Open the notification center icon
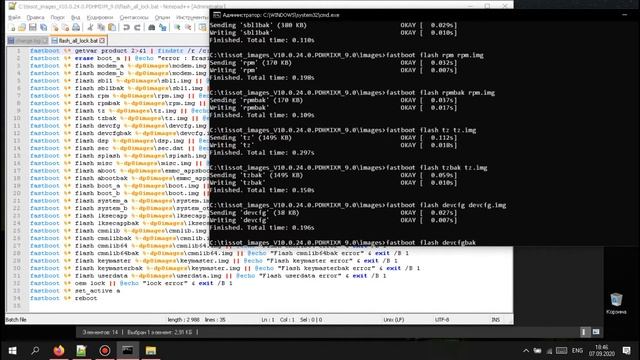Image resolution: width=640 pixels, height=360 pixels. (x=627, y=351)
